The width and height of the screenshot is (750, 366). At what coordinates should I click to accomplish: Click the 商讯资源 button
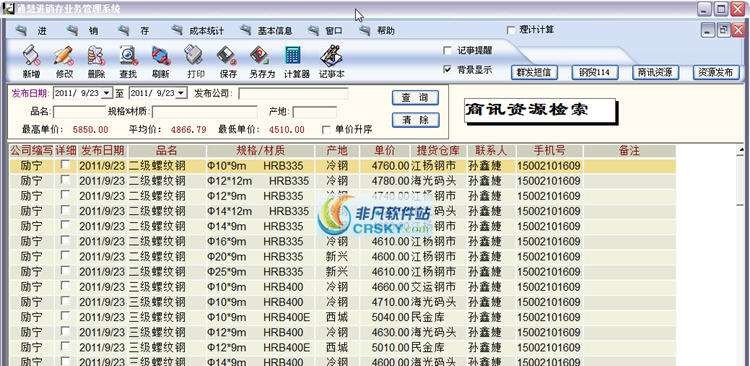click(656, 72)
